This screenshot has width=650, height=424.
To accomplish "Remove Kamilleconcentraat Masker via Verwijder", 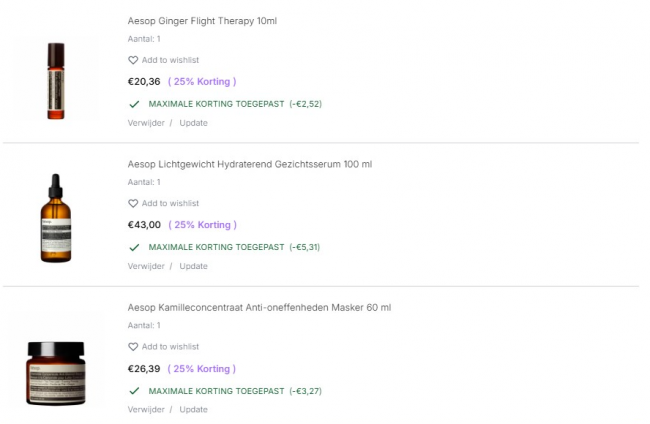I will (146, 409).
